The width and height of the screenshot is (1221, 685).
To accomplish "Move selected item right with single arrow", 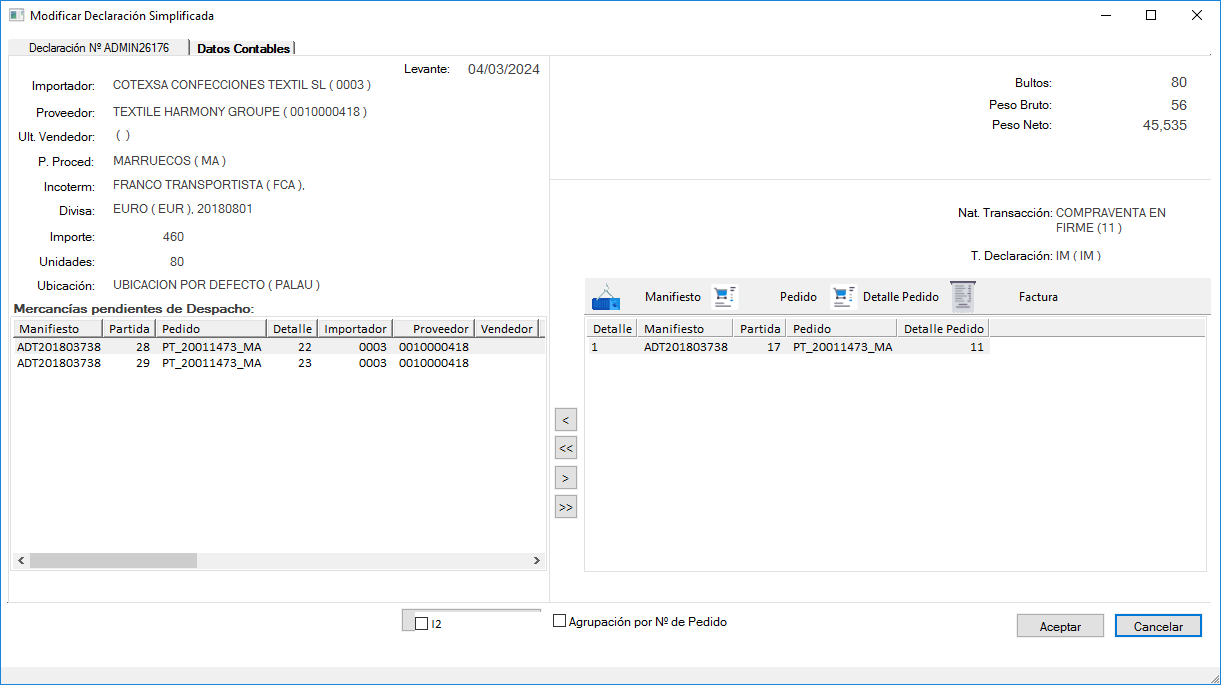I will (566, 478).
